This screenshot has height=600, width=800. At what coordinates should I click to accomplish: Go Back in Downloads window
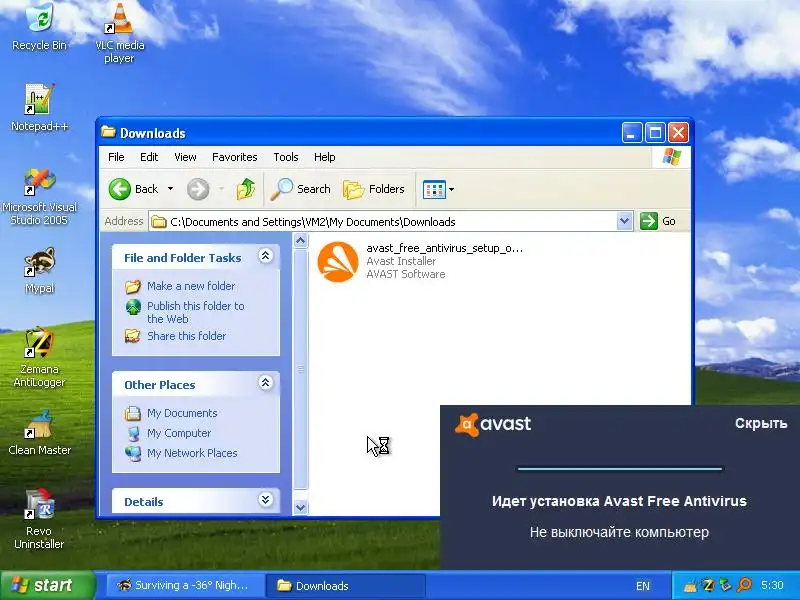click(134, 189)
